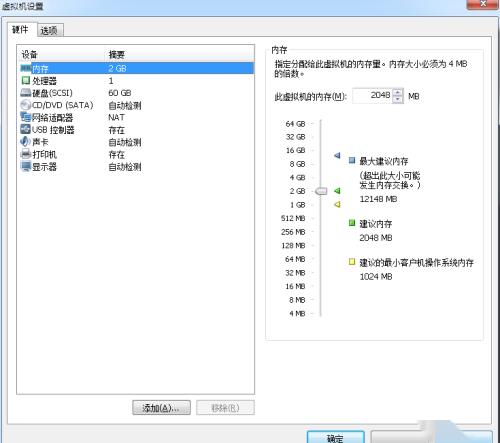The width and height of the screenshot is (500, 443).
Task: Decrease memory with spinner down arrow
Action: click(x=398, y=99)
